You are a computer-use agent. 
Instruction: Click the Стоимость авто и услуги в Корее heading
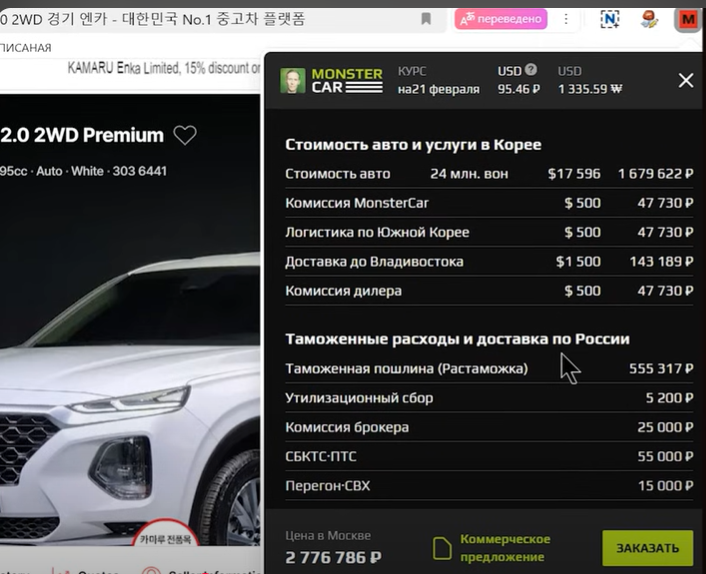coord(413,145)
